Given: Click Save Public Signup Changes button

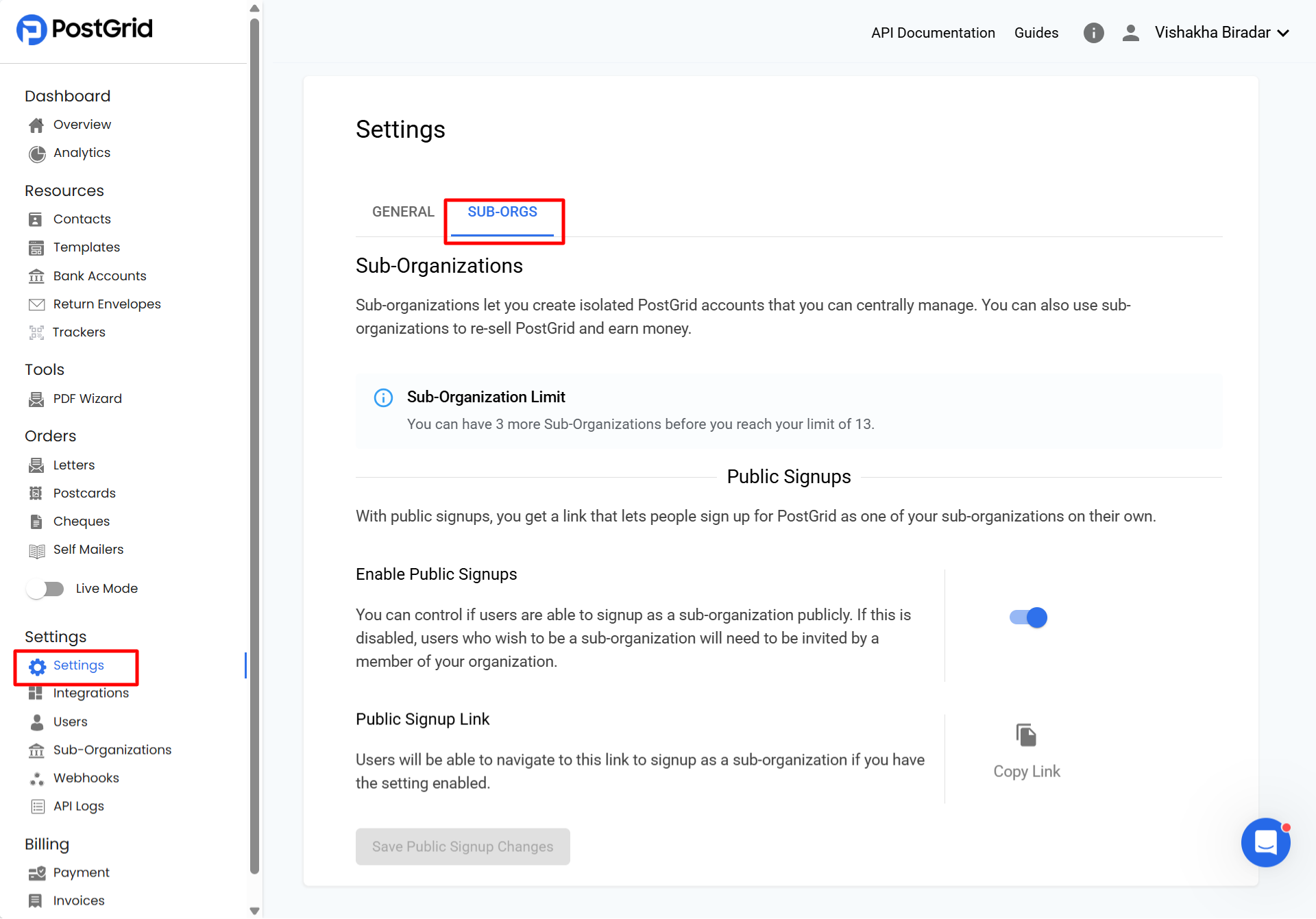Looking at the screenshot, I should (x=463, y=846).
